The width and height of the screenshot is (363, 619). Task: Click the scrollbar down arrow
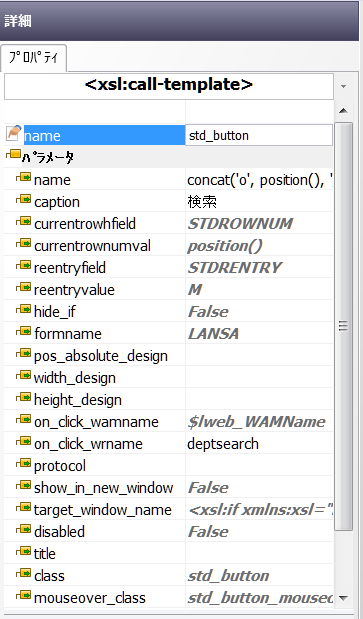[344, 598]
